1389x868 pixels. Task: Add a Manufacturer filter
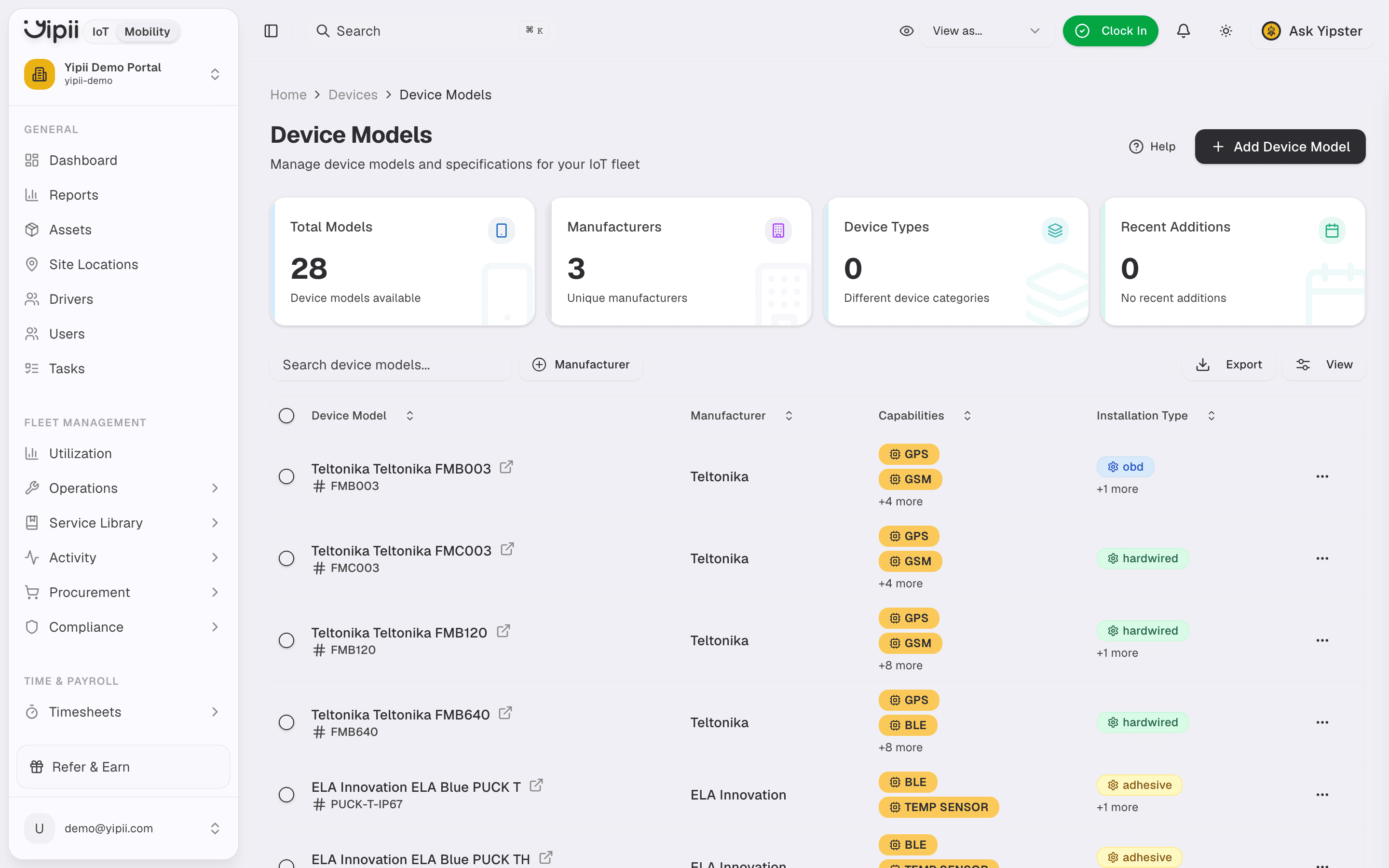(580, 365)
